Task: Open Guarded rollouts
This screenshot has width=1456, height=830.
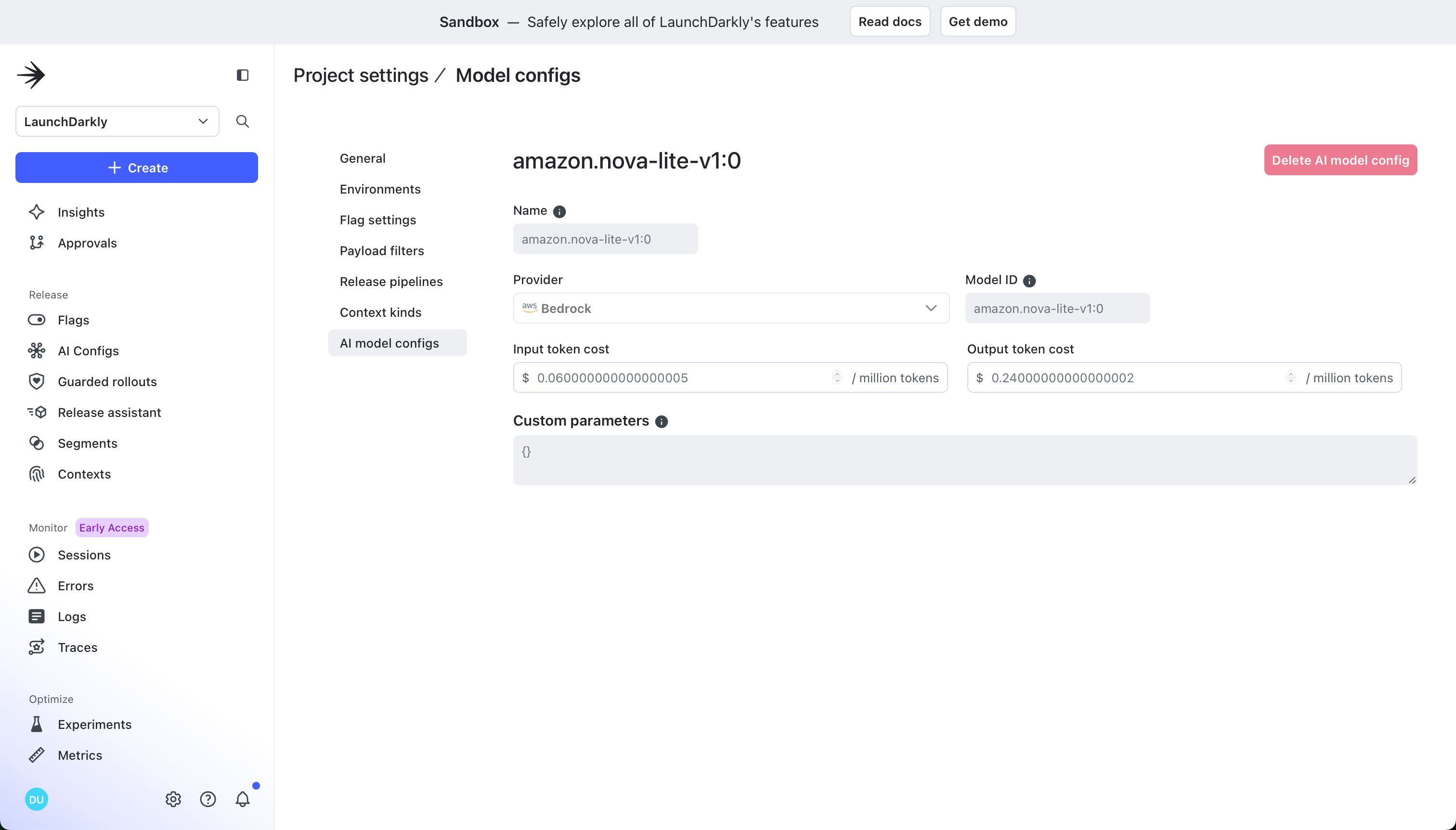Action: click(x=106, y=381)
